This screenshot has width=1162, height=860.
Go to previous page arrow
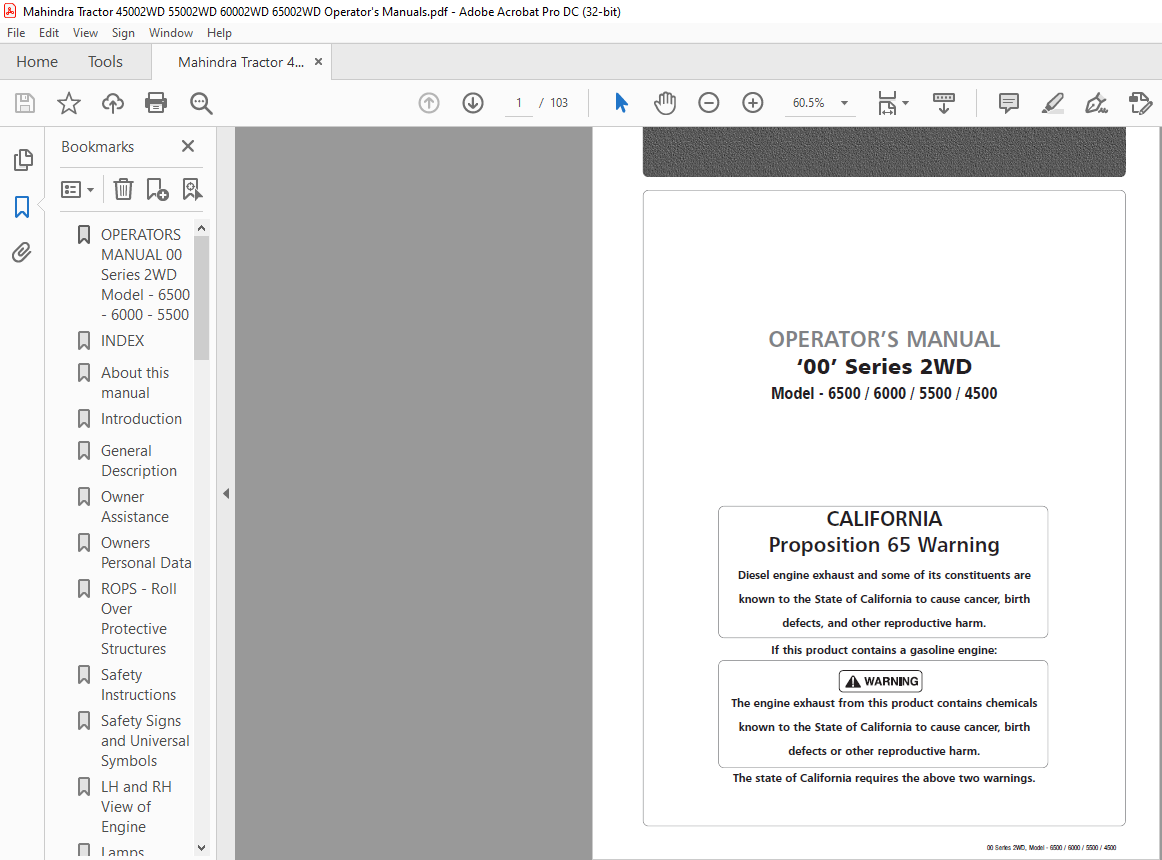click(x=429, y=103)
